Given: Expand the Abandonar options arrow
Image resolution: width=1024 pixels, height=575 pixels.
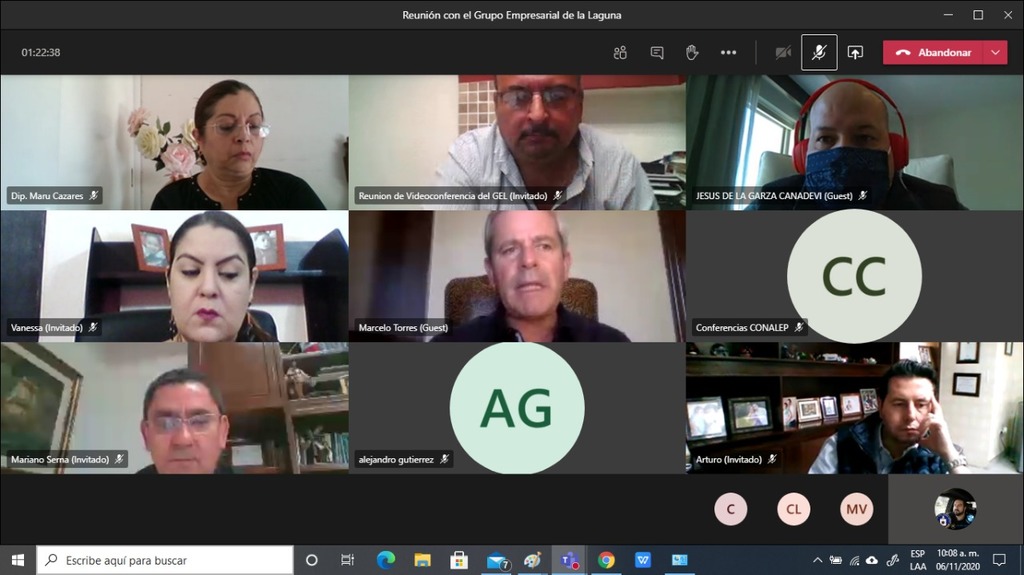Looking at the screenshot, I should click(995, 53).
